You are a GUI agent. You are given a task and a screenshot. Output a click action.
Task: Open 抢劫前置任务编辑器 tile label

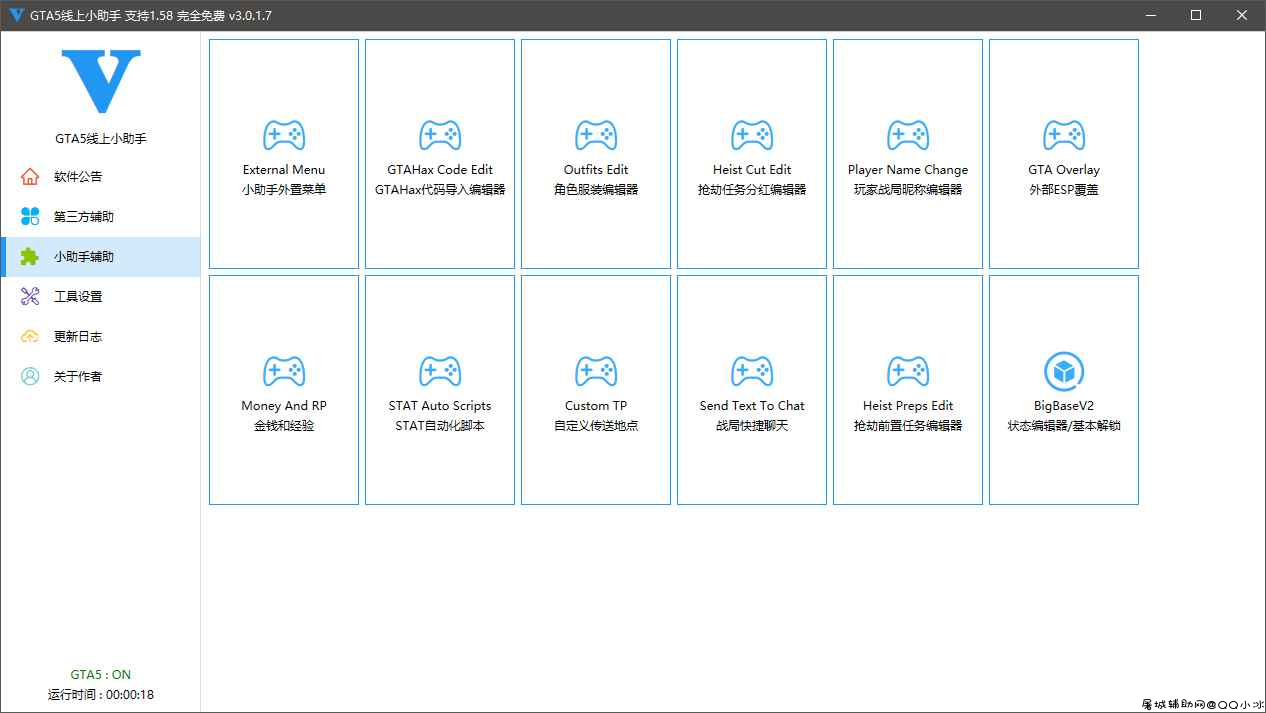[x=908, y=425]
